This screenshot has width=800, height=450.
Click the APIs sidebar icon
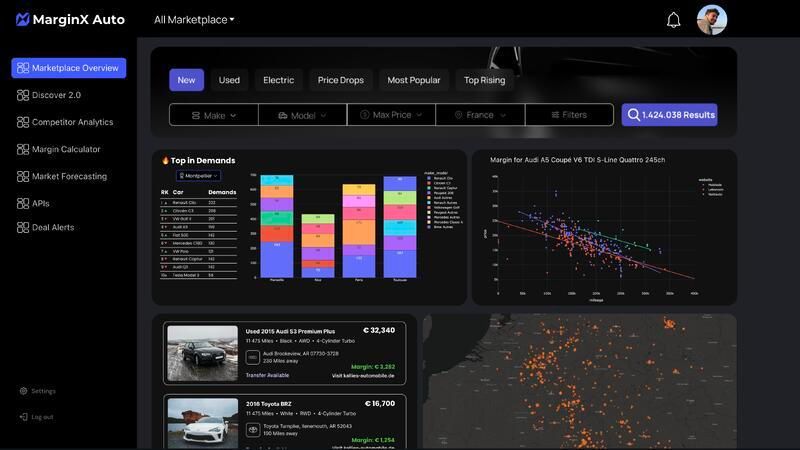pyautogui.click(x=23, y=203)
